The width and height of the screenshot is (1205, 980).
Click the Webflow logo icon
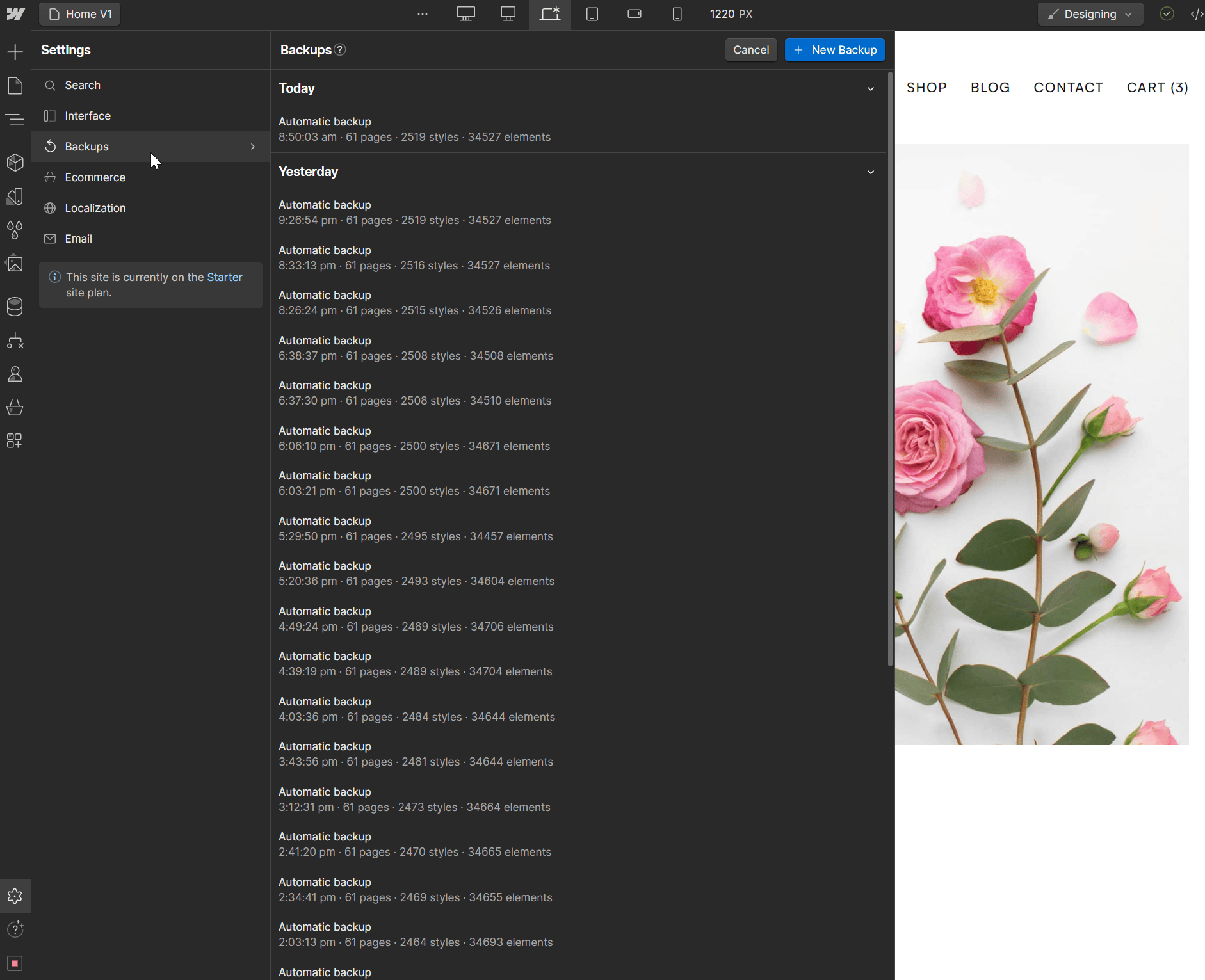click(15, 14)
